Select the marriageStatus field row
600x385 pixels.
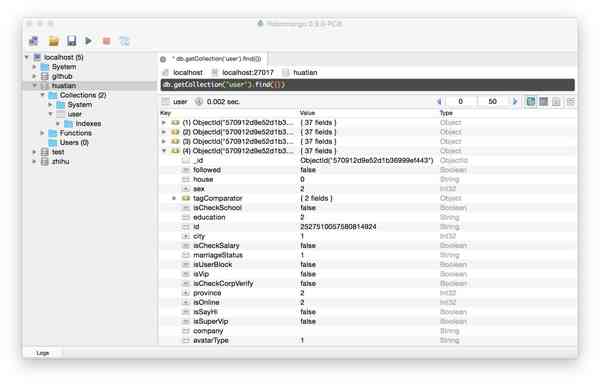tap(367, 255)
